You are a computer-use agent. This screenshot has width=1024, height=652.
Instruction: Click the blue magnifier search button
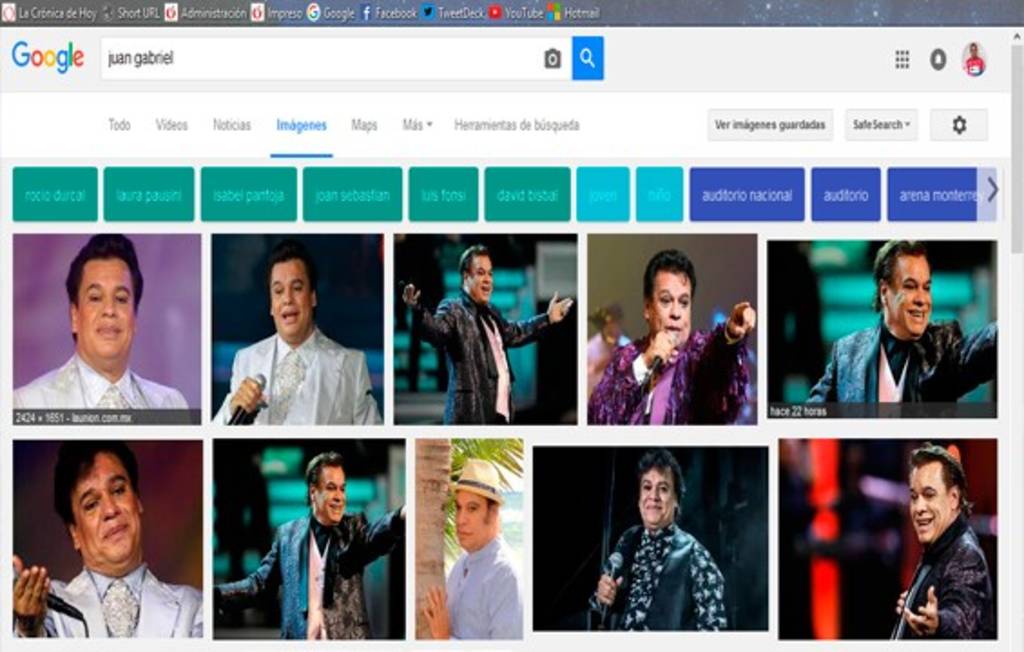(587, 59)
